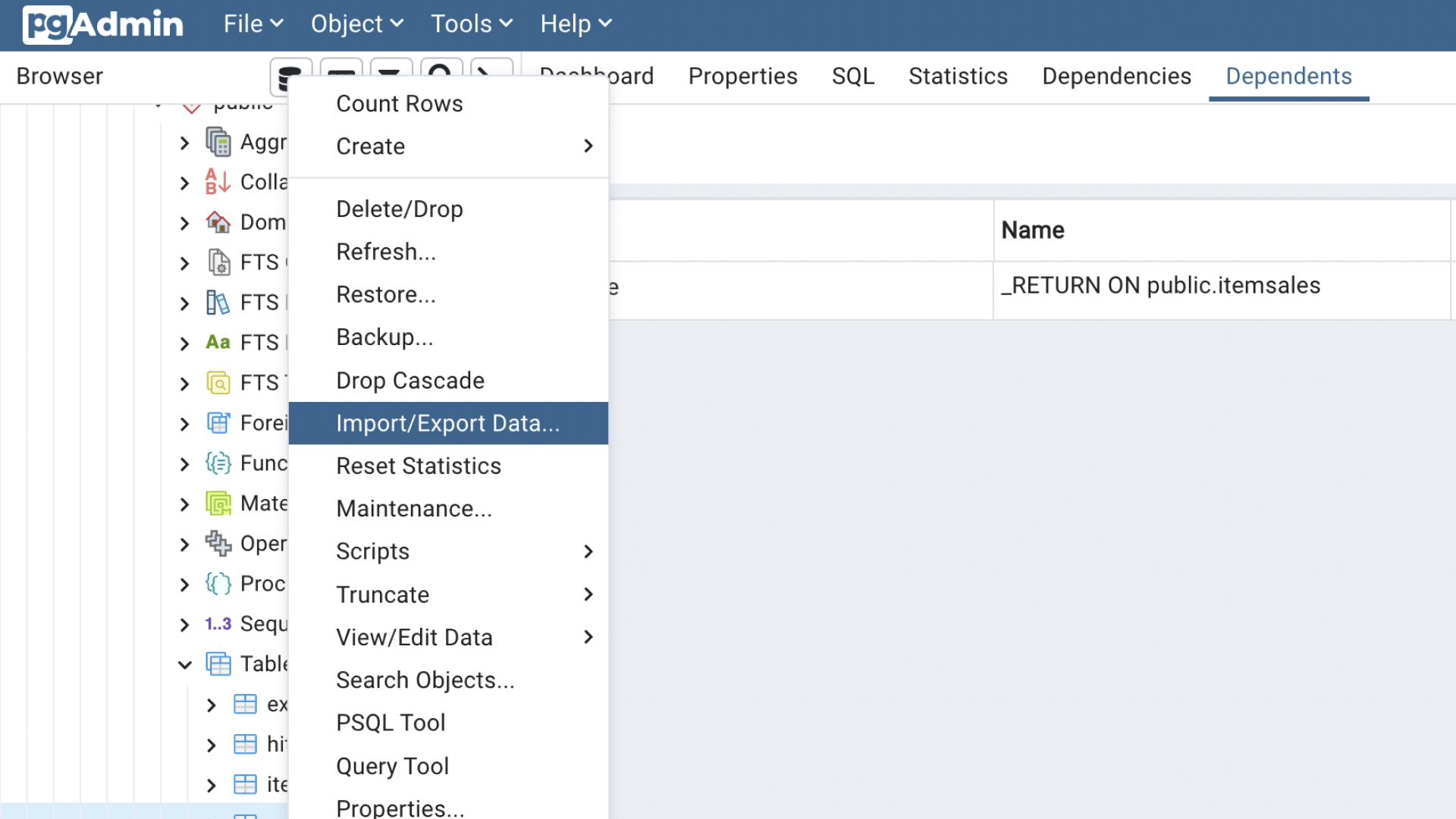Image resolution: width=1456 pixels, height=819 pixels.
Task: Expand the Tables tree item
Action: coord(184,664)
